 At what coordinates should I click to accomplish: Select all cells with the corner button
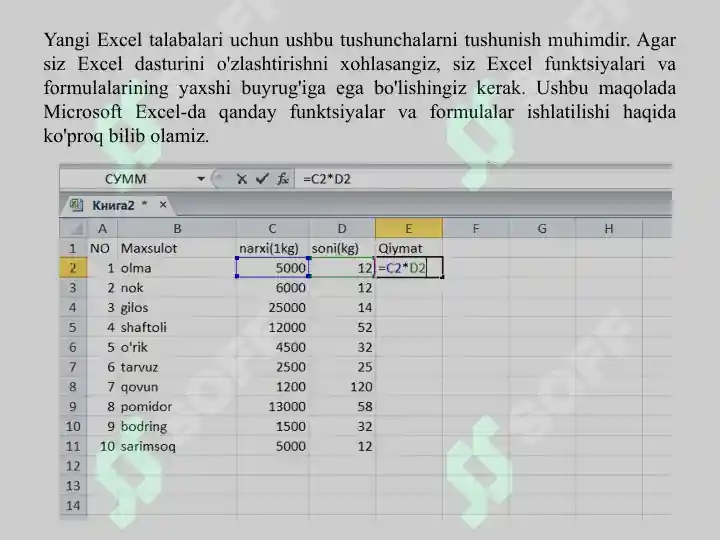tap(73, 228)
